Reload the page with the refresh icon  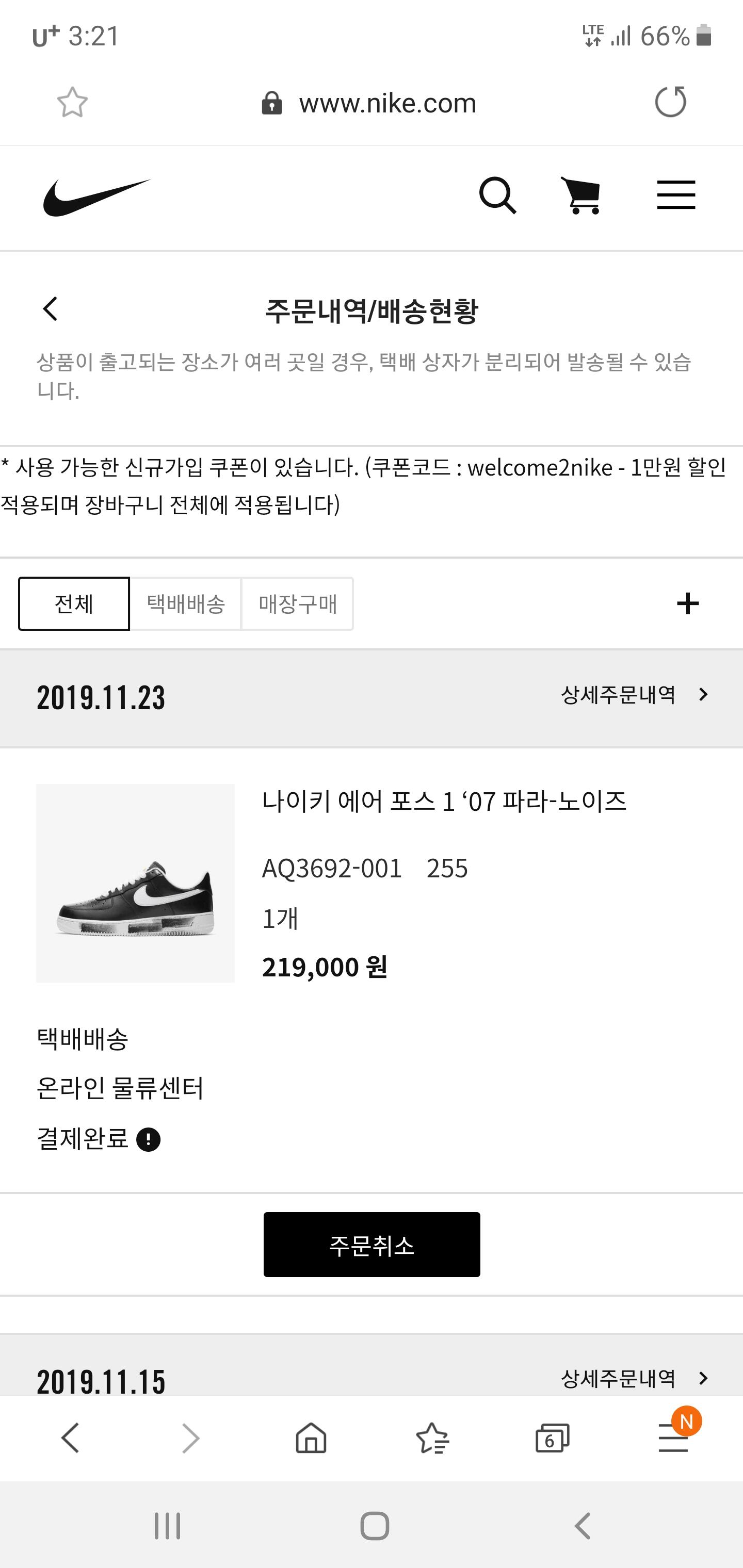pos(670,102)
